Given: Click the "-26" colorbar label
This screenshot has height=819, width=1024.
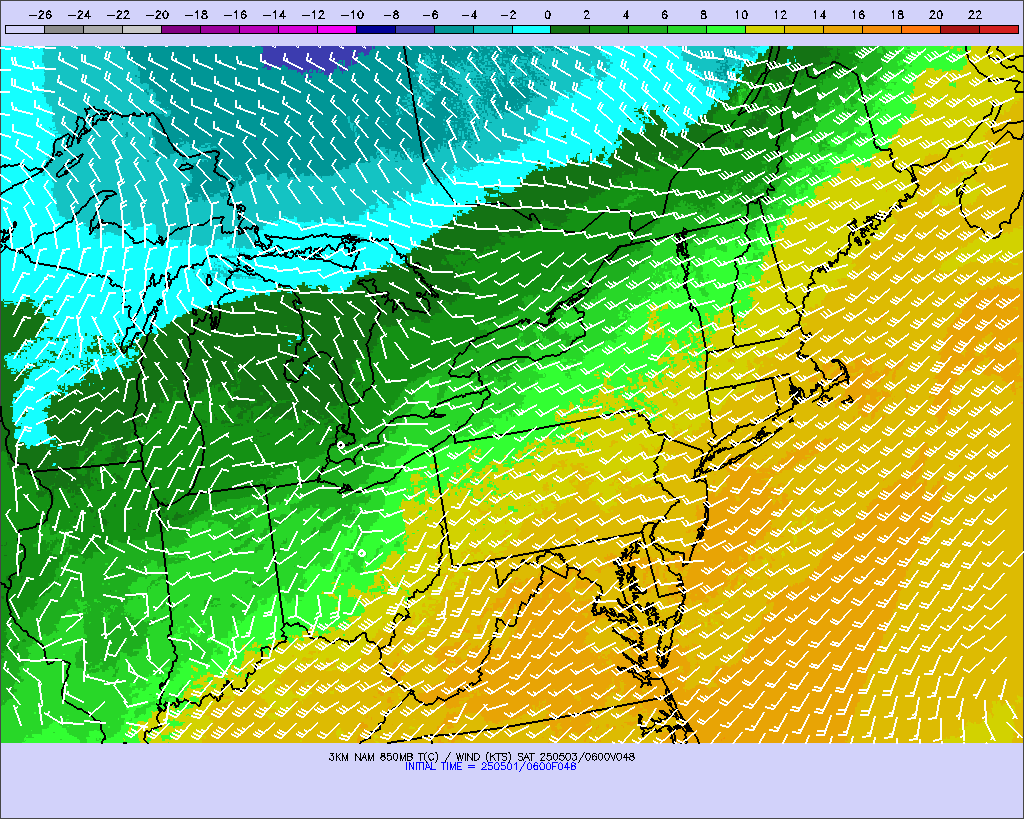Looking at the screenshot, I should coord(40,15).
